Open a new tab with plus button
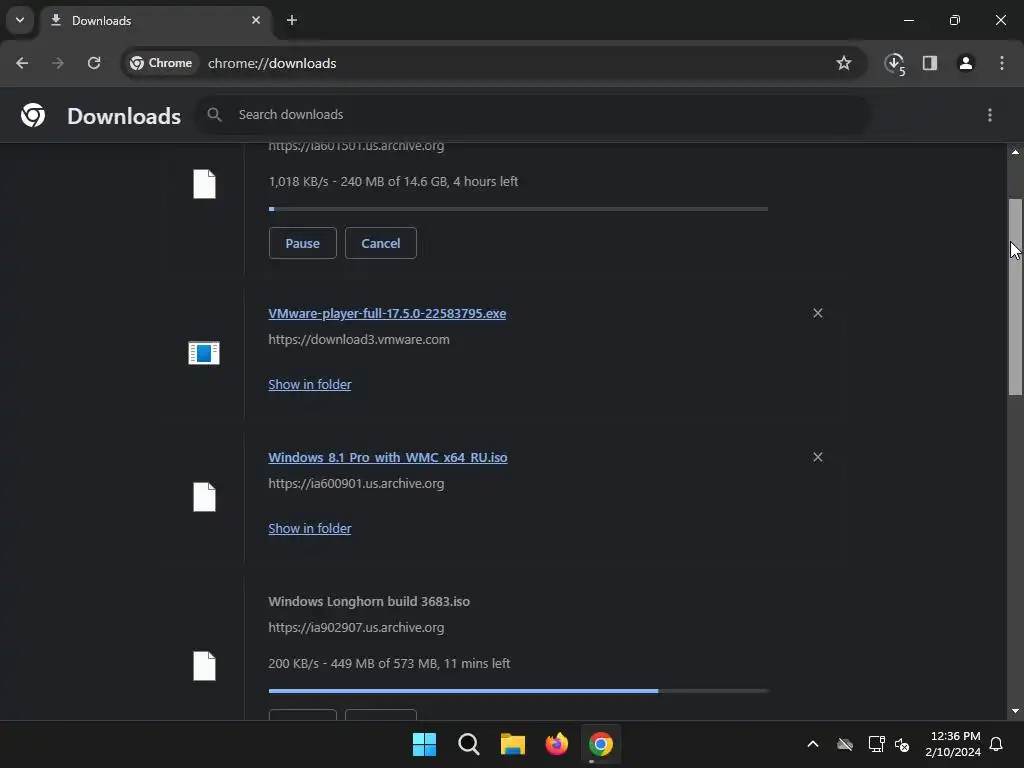The image size is (1024, 768). click(292, 20)
